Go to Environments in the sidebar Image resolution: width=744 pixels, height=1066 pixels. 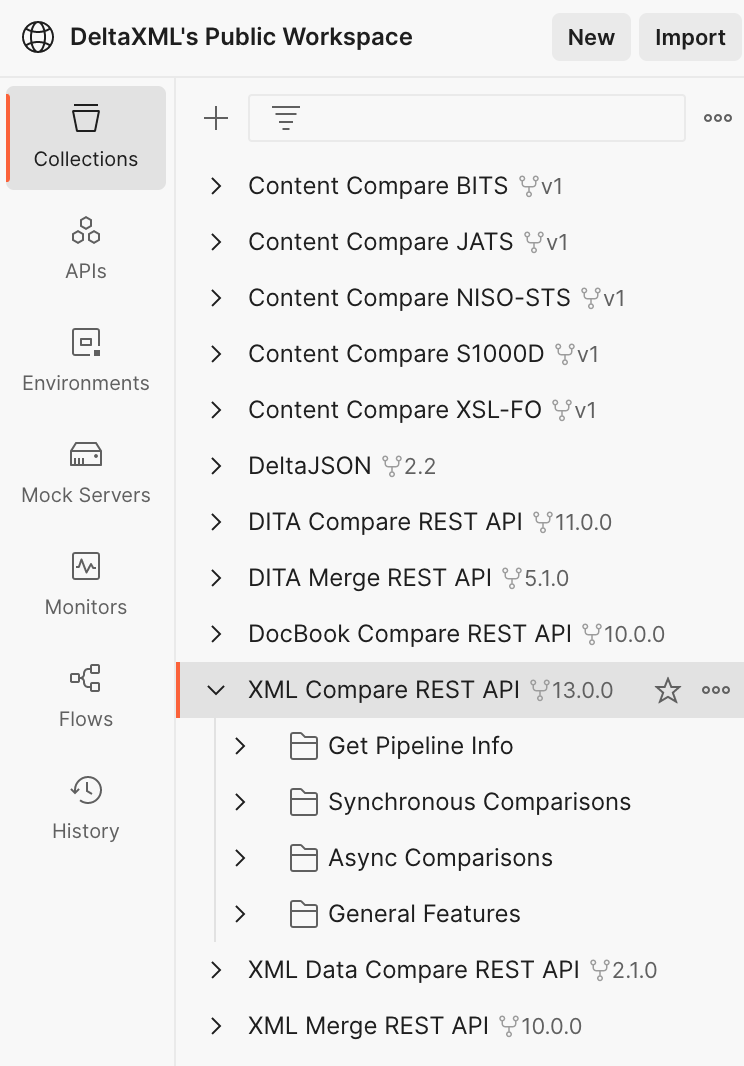(x=86, y=360)
